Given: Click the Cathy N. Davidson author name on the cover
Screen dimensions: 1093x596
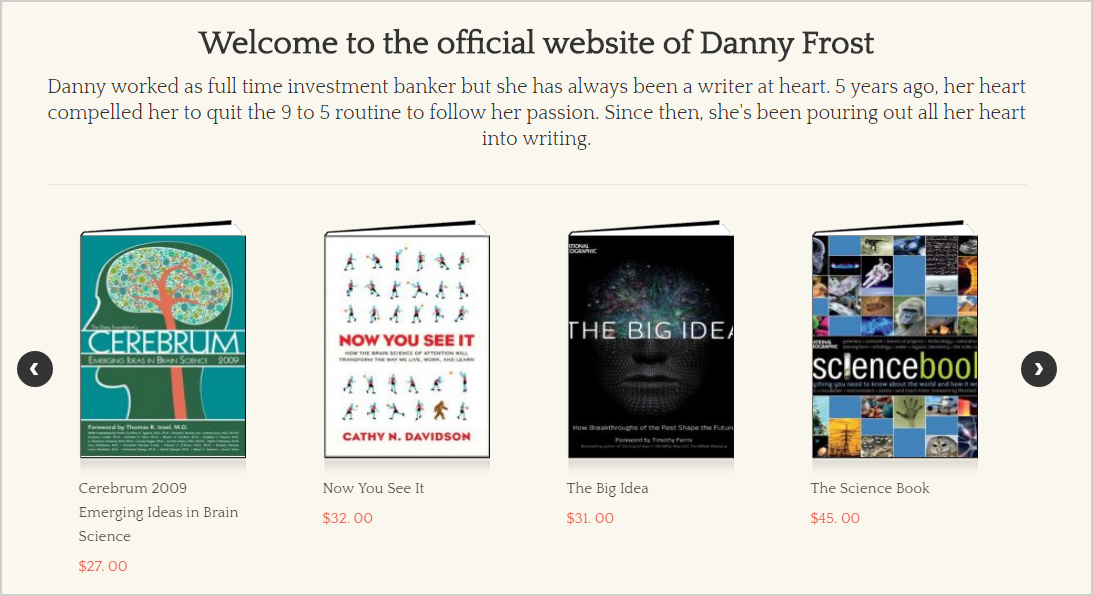Looking at the screenshot, I should 406,436.
